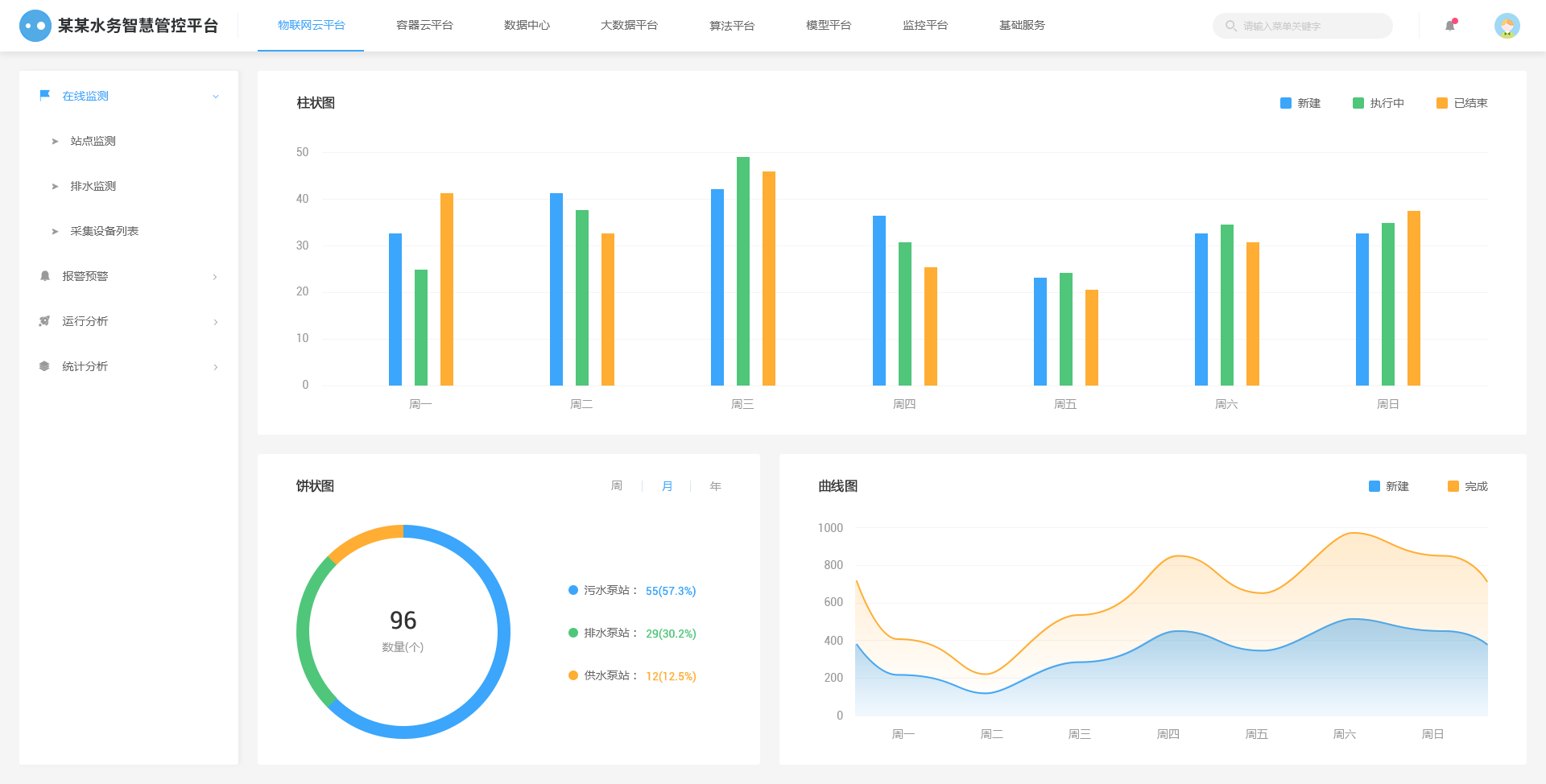Click the orange 已结束 legend swatch
Screen dimensions: 1546x784
[x=1442, y=103]
